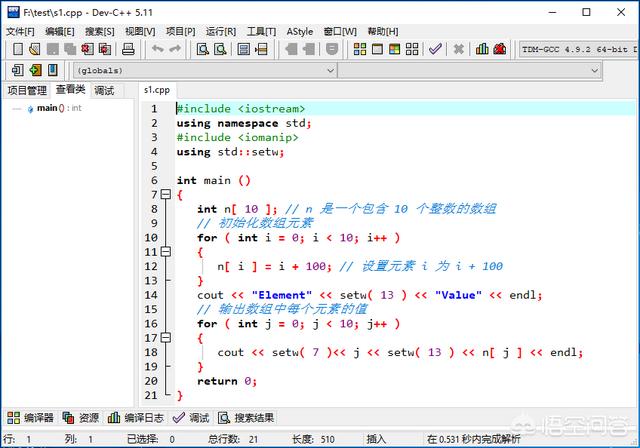
Task: Click the 长度: 510 status bar entry
Action: tap(313, 439)
